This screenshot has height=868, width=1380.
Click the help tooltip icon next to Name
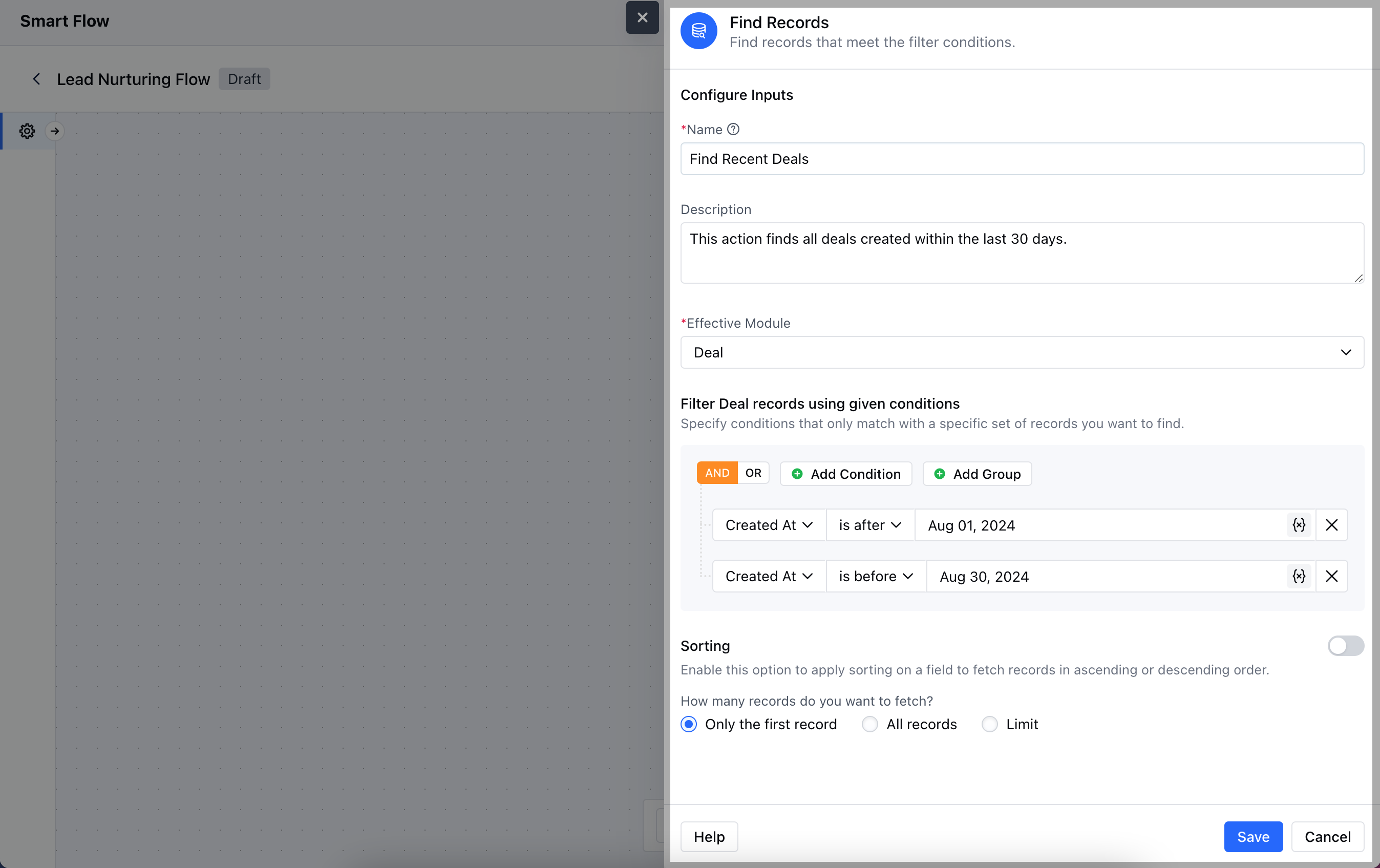click(x=734, y=129)
